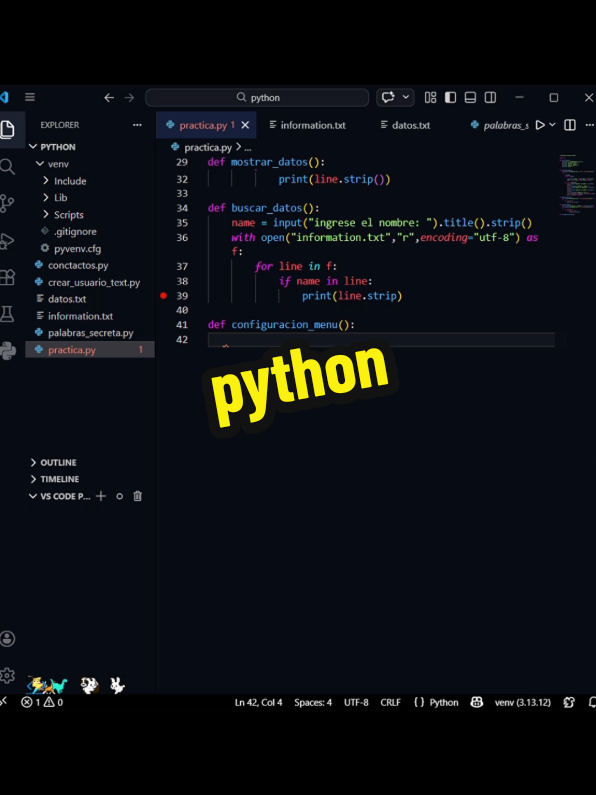Viewport: 596px width, 795px height.
Task: Run the Python file with play button
Action: 540,125
